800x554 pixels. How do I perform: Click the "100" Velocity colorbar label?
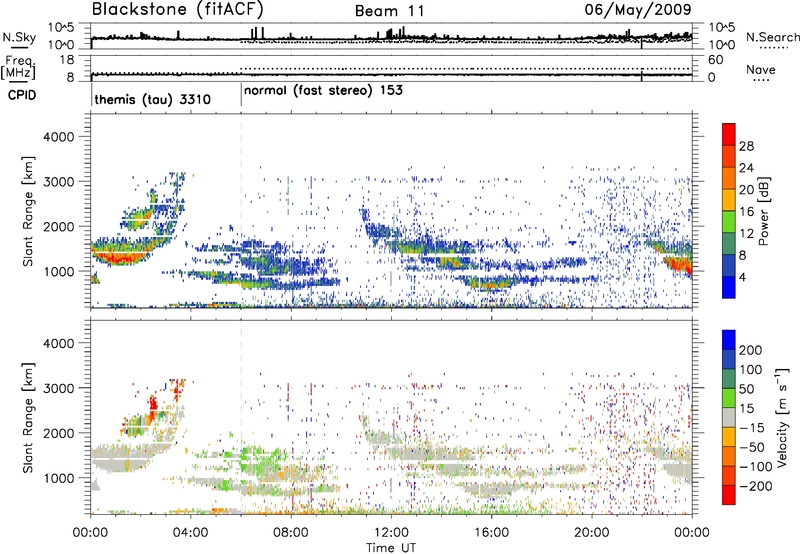click(751, 370)
